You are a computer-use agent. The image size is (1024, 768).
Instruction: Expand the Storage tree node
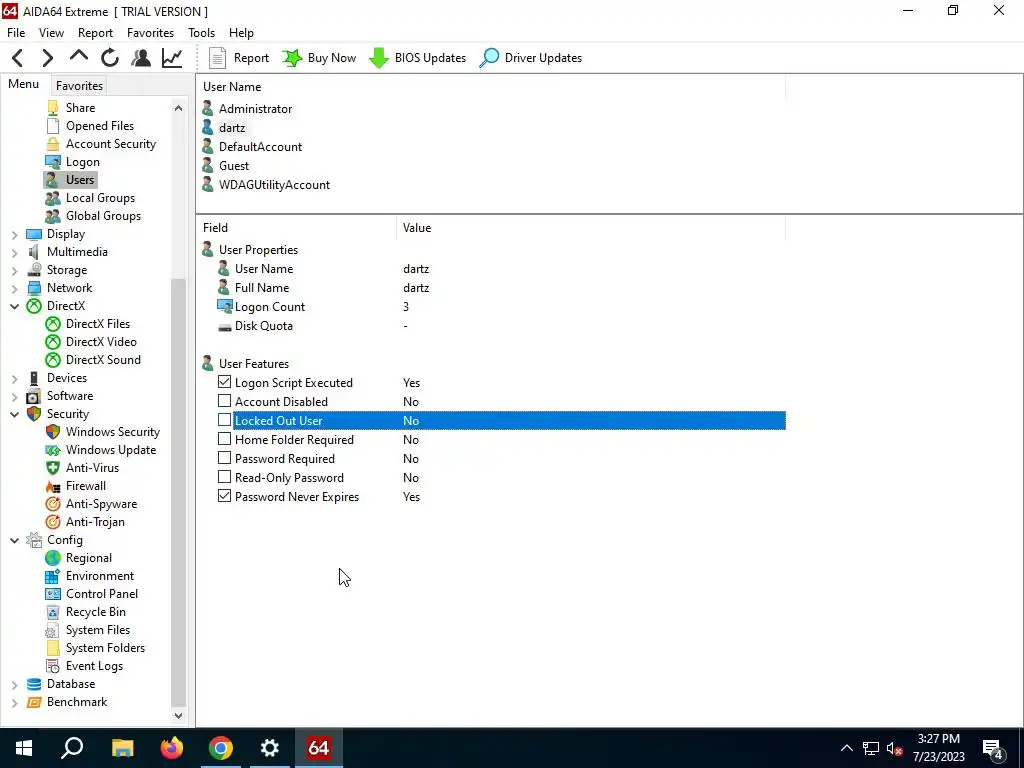[x=14, y=270]
